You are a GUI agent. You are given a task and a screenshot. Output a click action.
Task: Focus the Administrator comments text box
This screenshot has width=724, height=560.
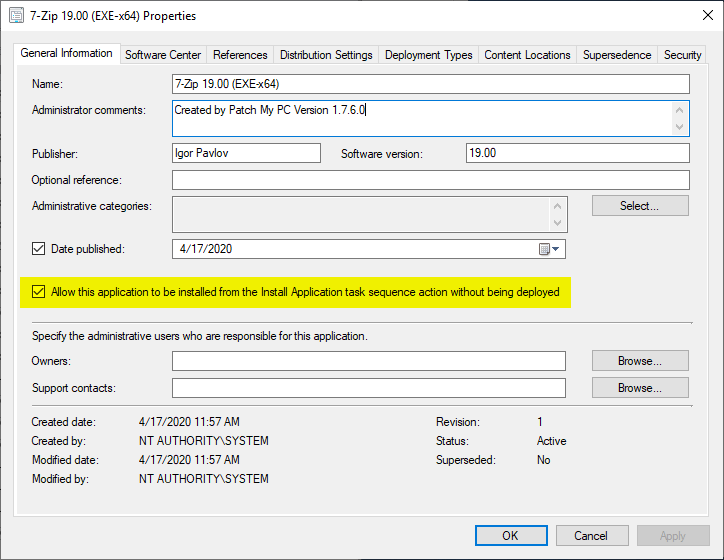[431, 118]
